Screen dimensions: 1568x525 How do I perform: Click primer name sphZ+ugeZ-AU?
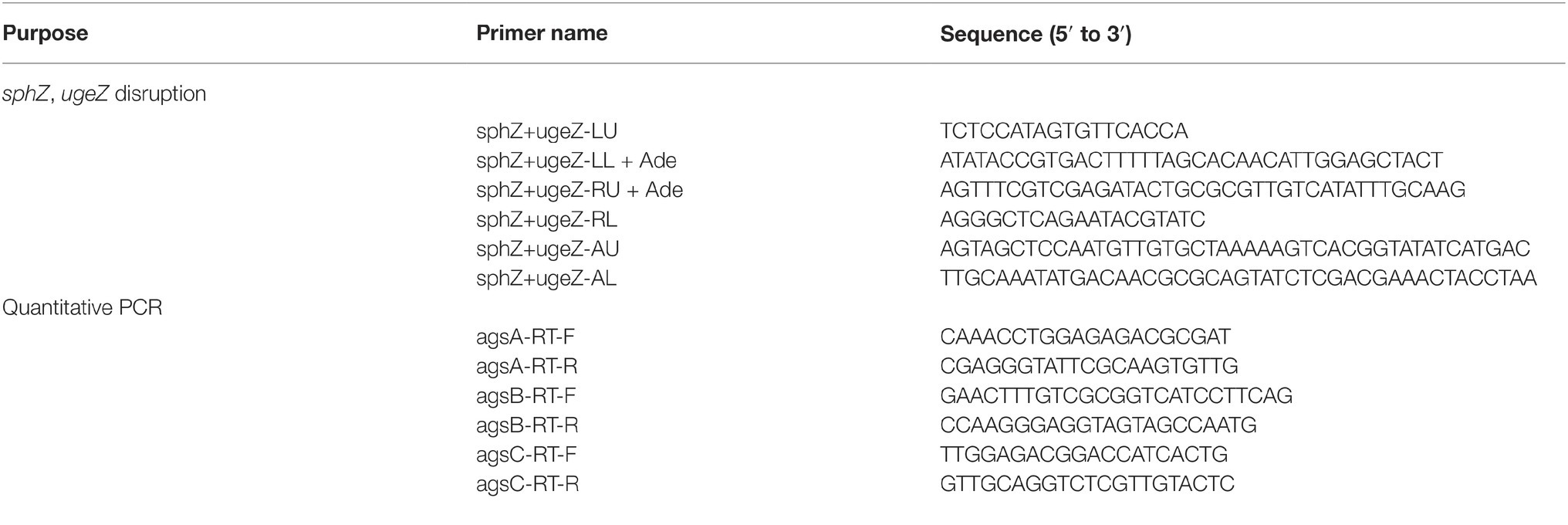pos(548,249)
